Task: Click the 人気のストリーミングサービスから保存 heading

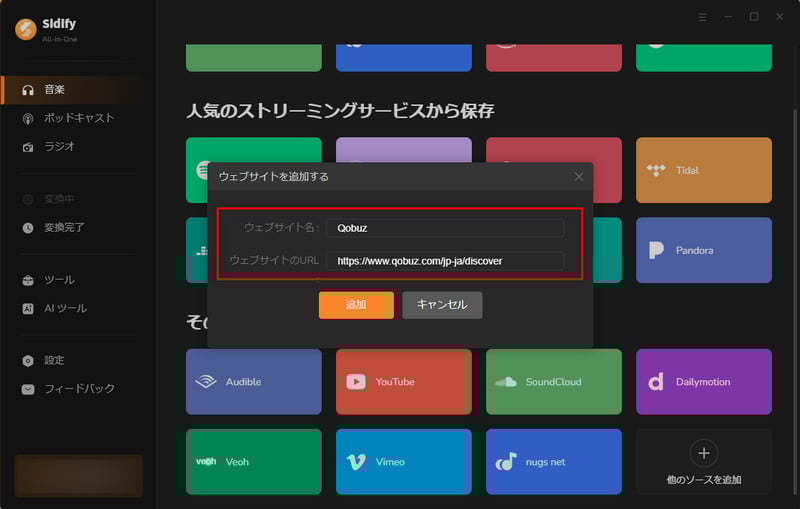Action: [x=340, y=111]
